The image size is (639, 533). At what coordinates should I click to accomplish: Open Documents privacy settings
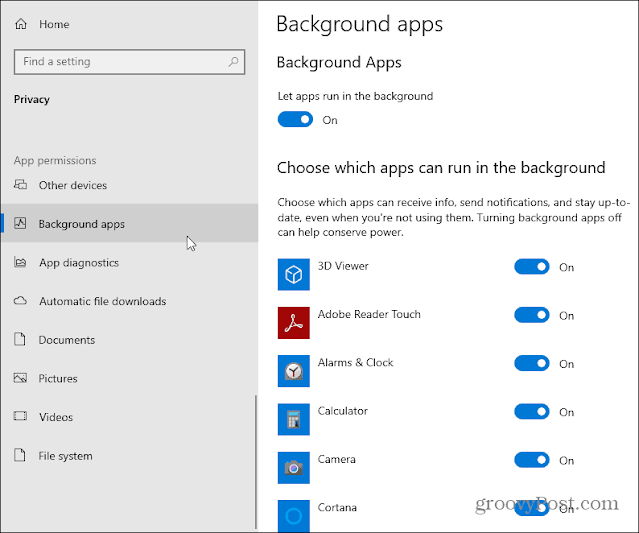coord(129,339)
